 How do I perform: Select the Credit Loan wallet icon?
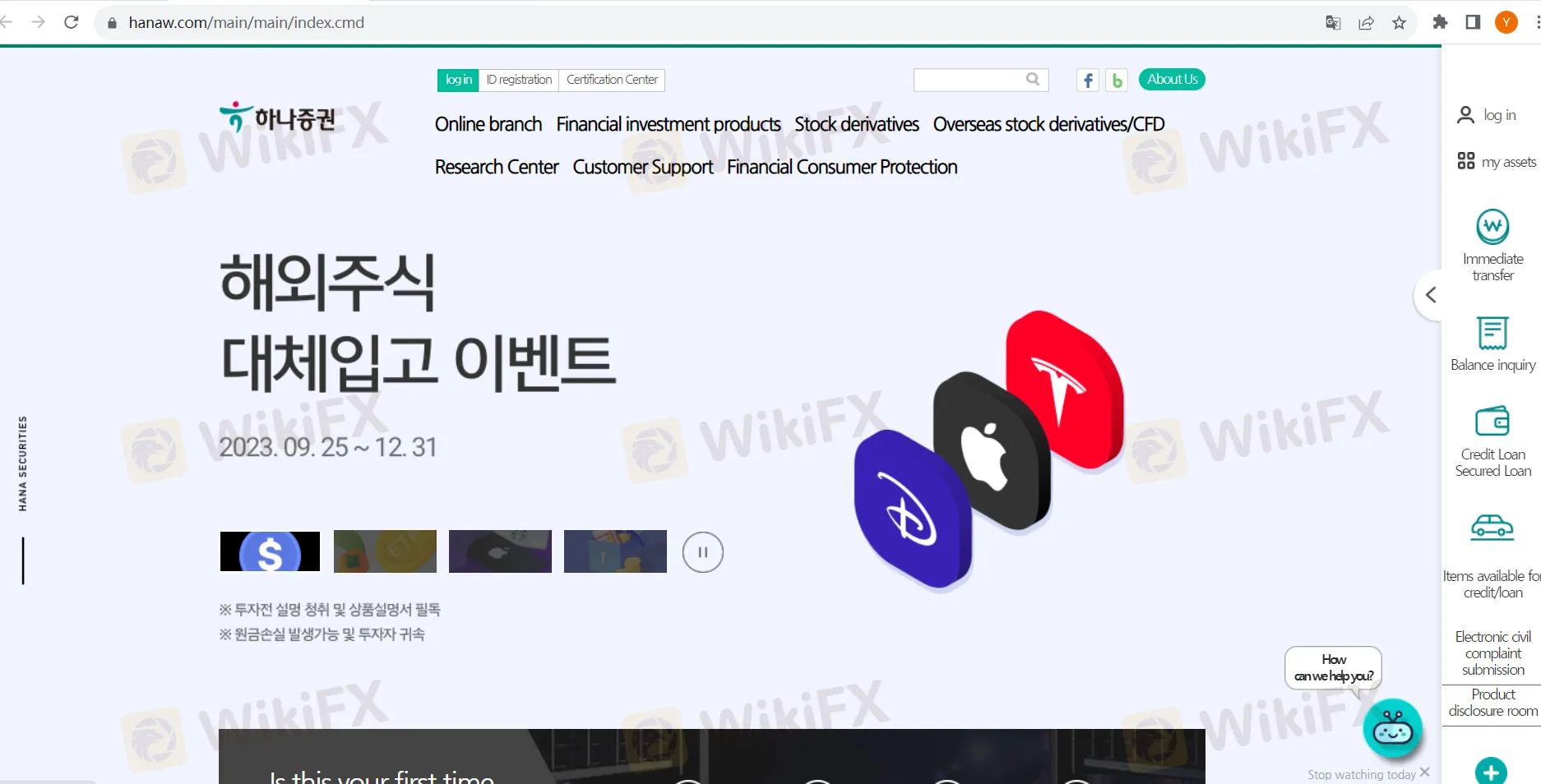1492,422
